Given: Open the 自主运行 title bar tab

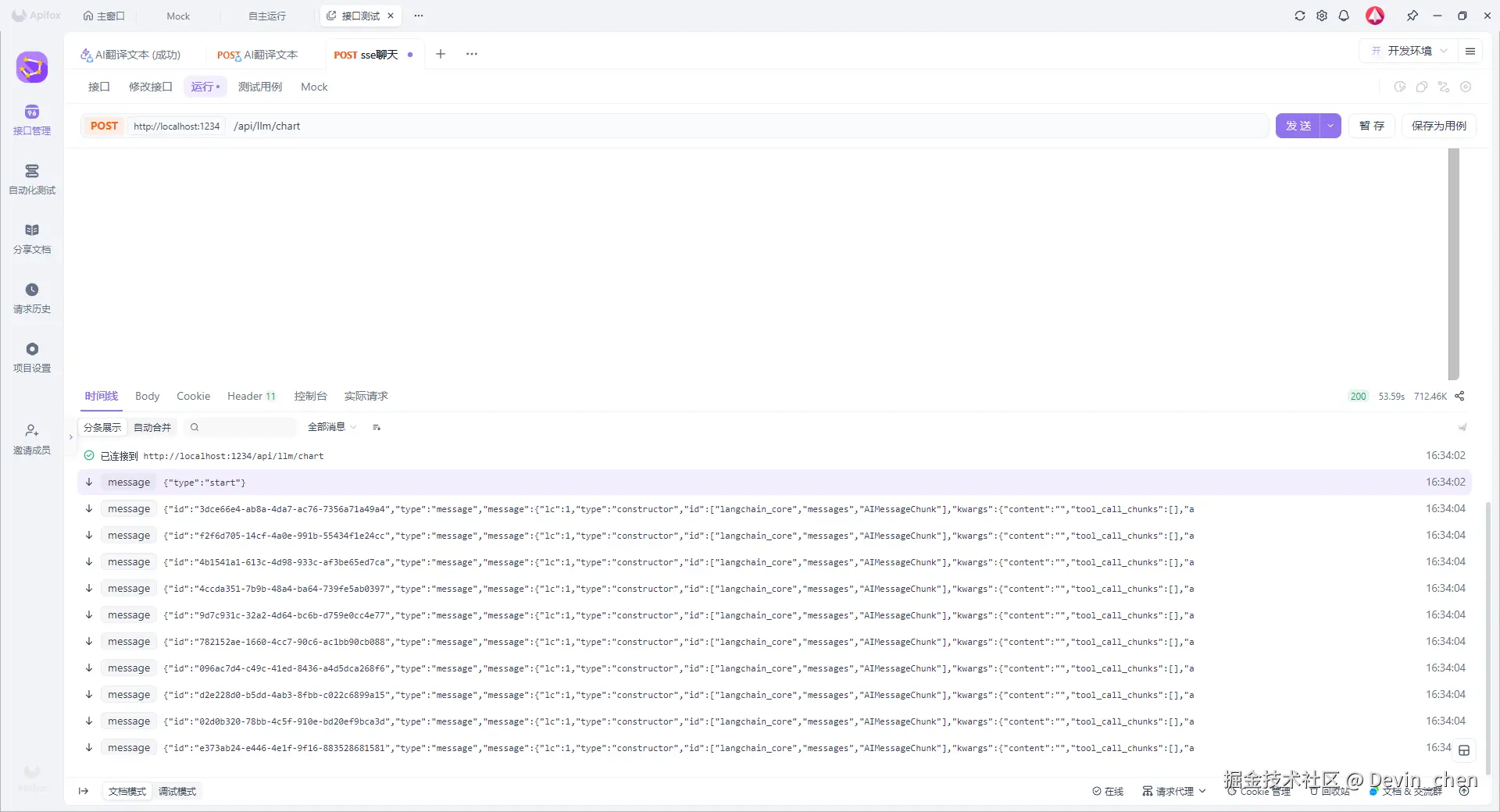Looking at the screenshot, I should tap(267, 16).
